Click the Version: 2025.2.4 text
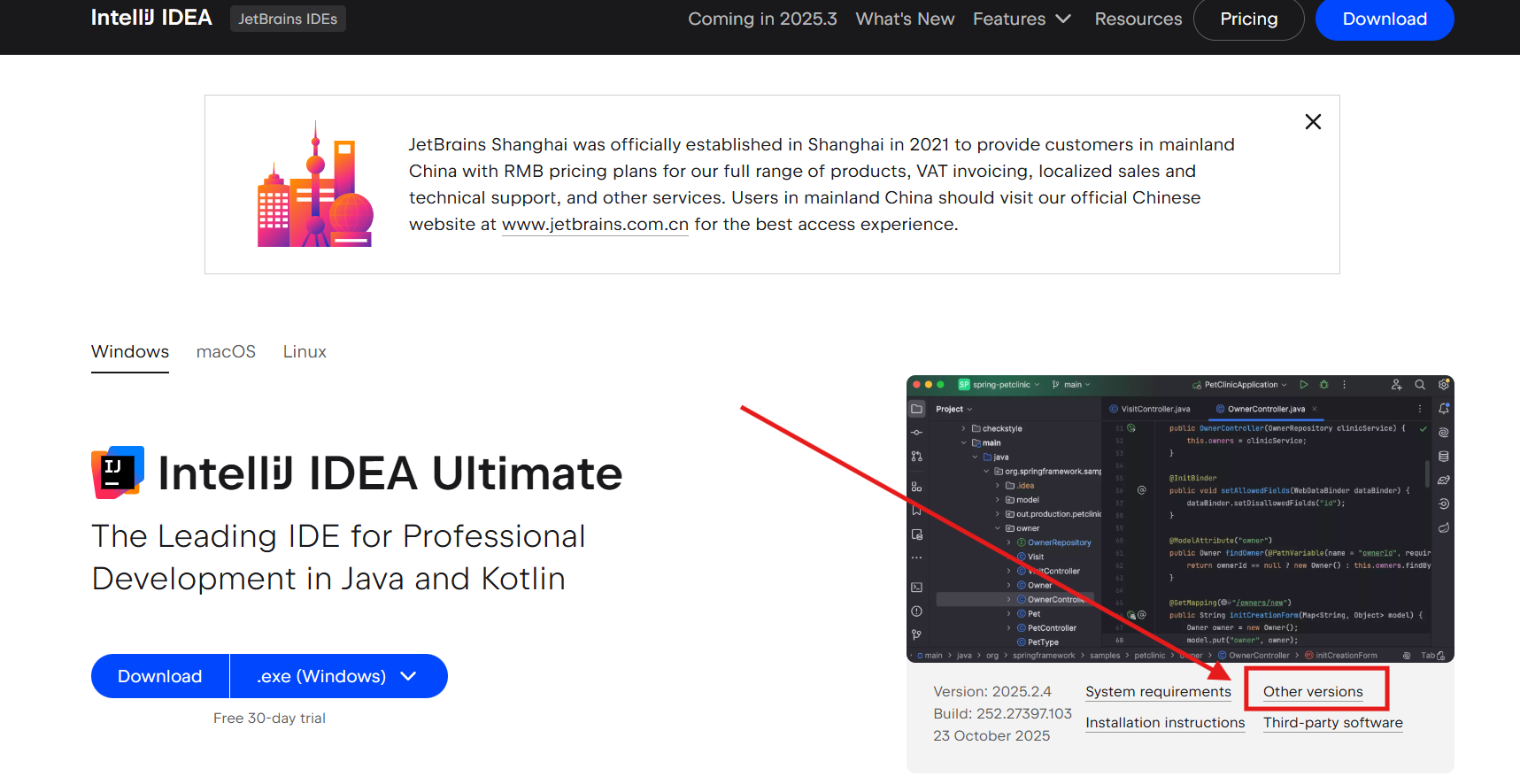 coord(992,692)
